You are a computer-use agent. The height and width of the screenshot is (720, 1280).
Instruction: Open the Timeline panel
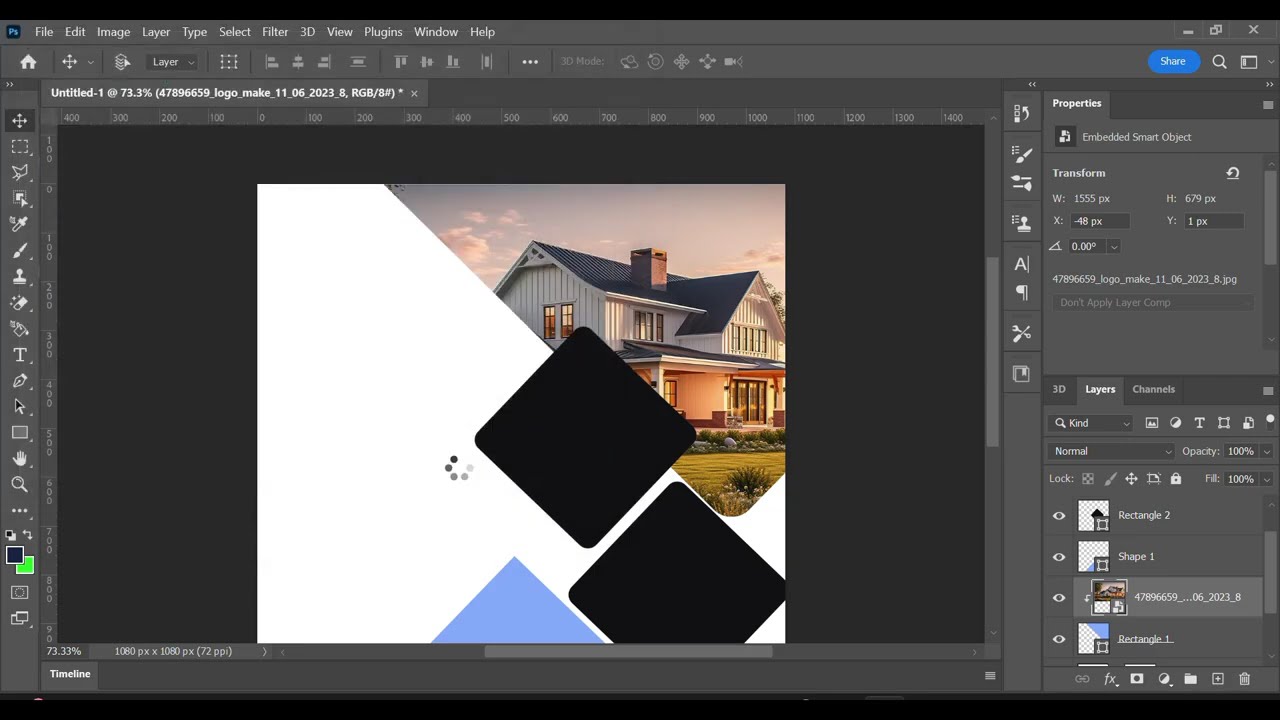70,674
